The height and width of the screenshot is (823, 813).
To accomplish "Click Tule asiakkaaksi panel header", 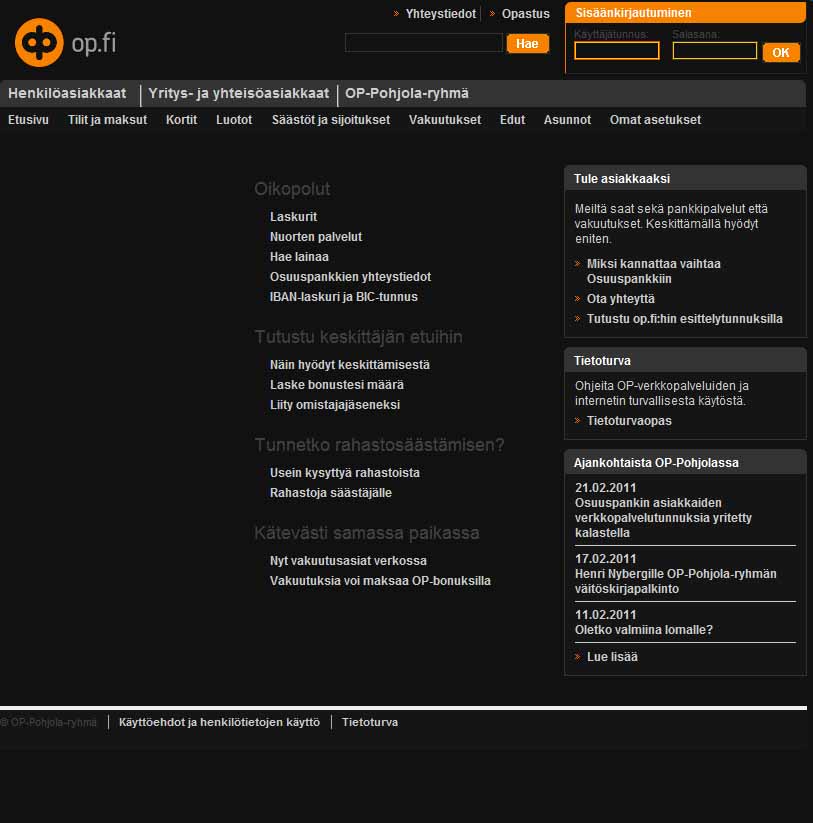I will (685, 178).
